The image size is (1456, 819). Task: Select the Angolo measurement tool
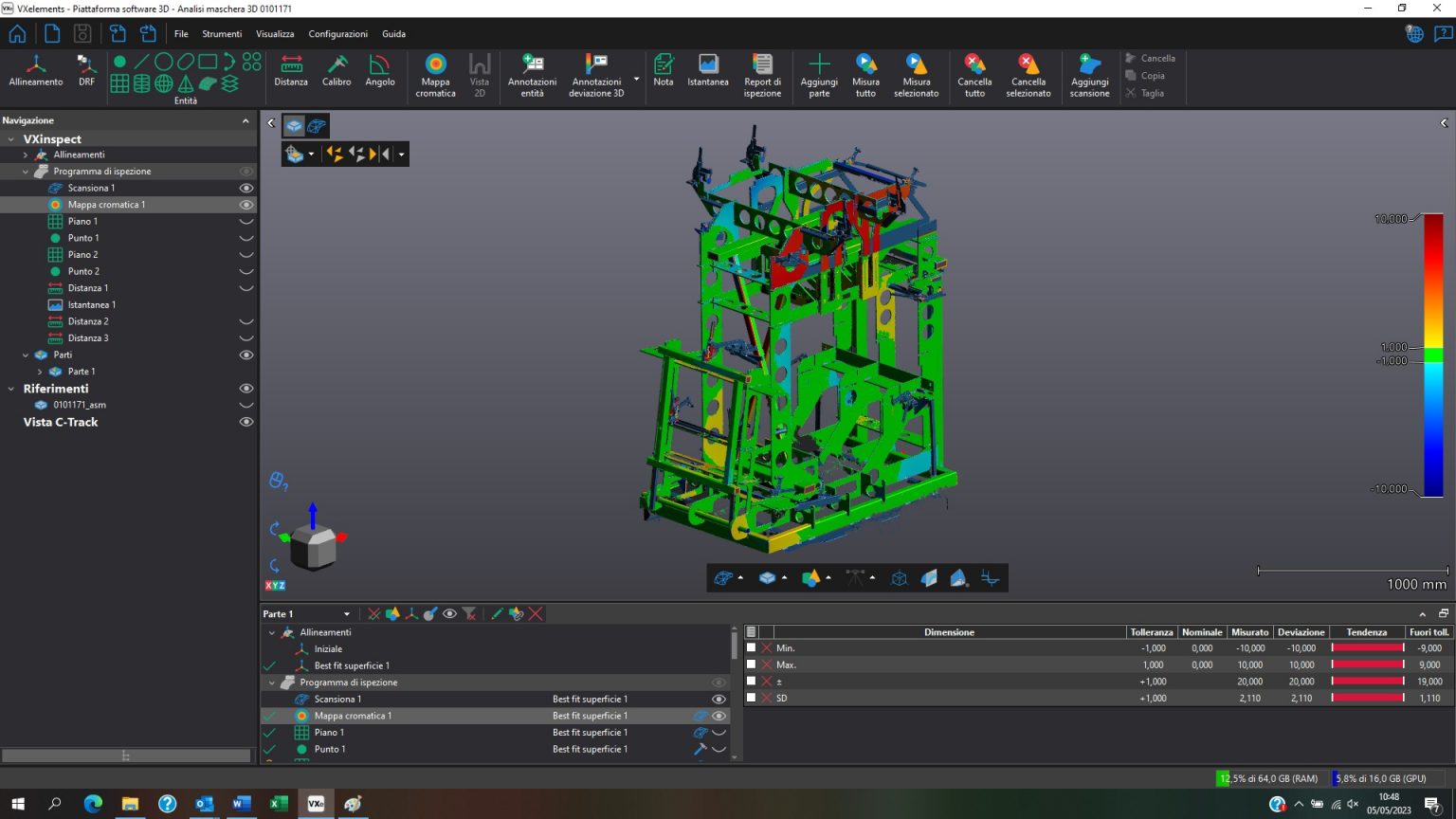[379, 76]
